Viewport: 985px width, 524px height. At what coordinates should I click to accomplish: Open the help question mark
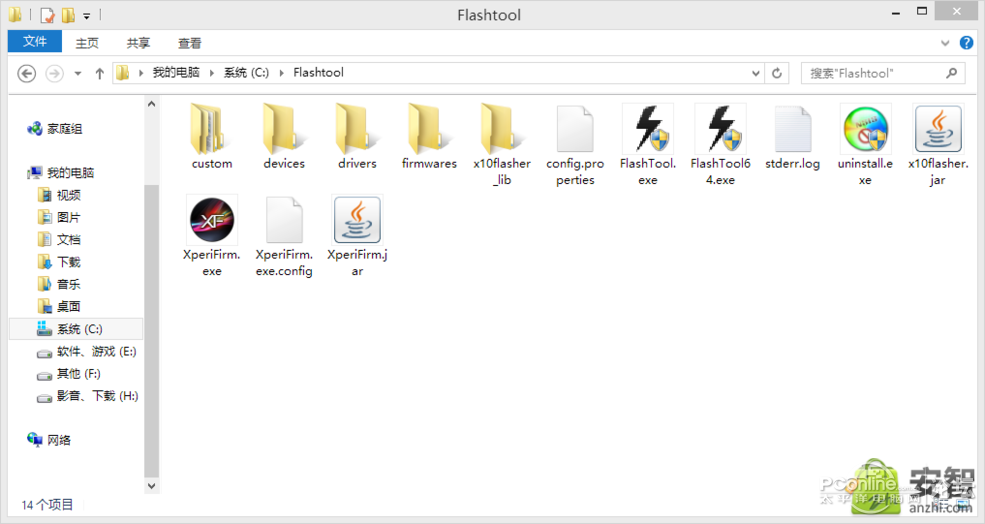click(966, 43)
